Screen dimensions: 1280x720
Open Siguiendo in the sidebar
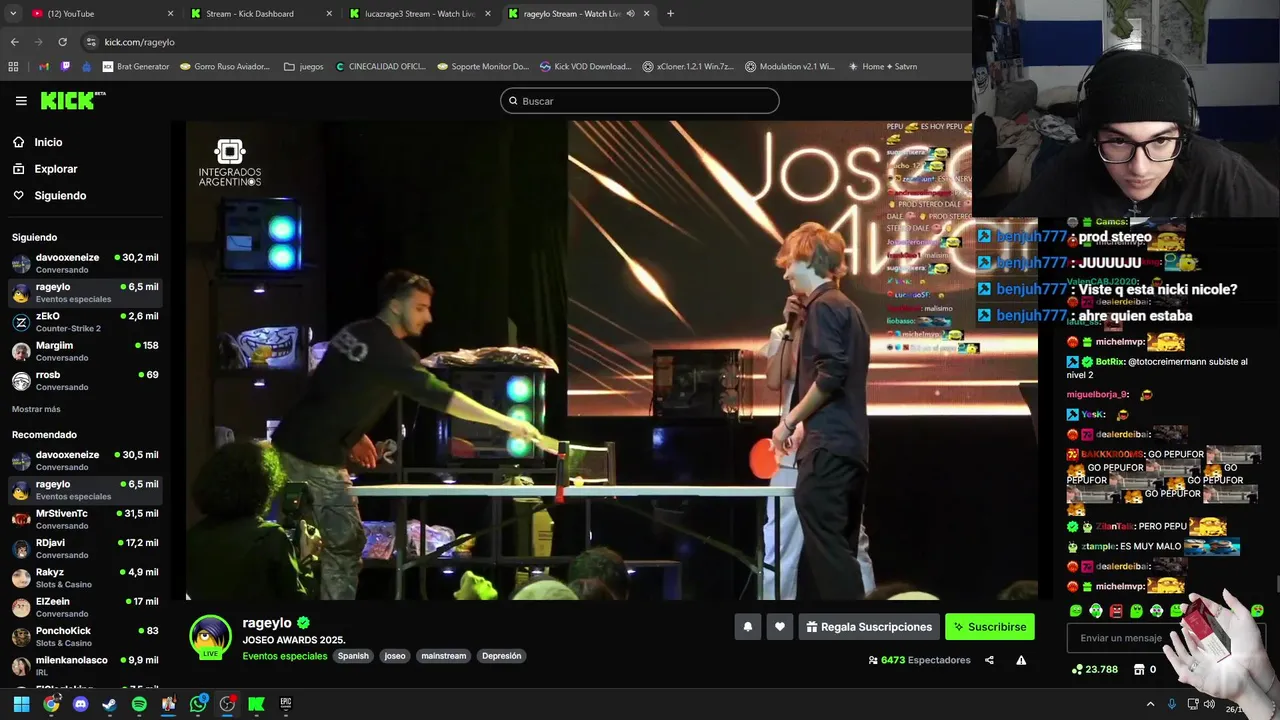tap(60, 195)
